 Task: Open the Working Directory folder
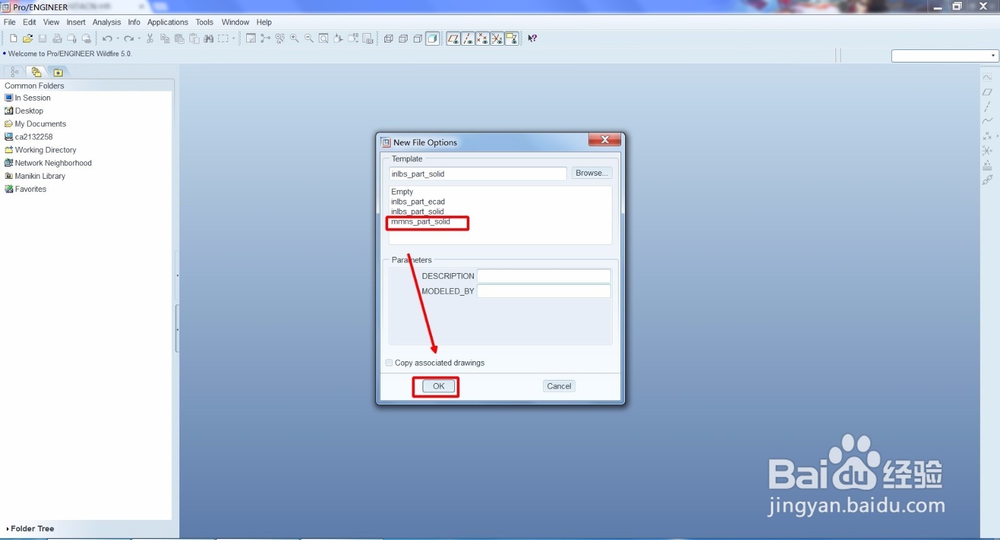point(40,150)
